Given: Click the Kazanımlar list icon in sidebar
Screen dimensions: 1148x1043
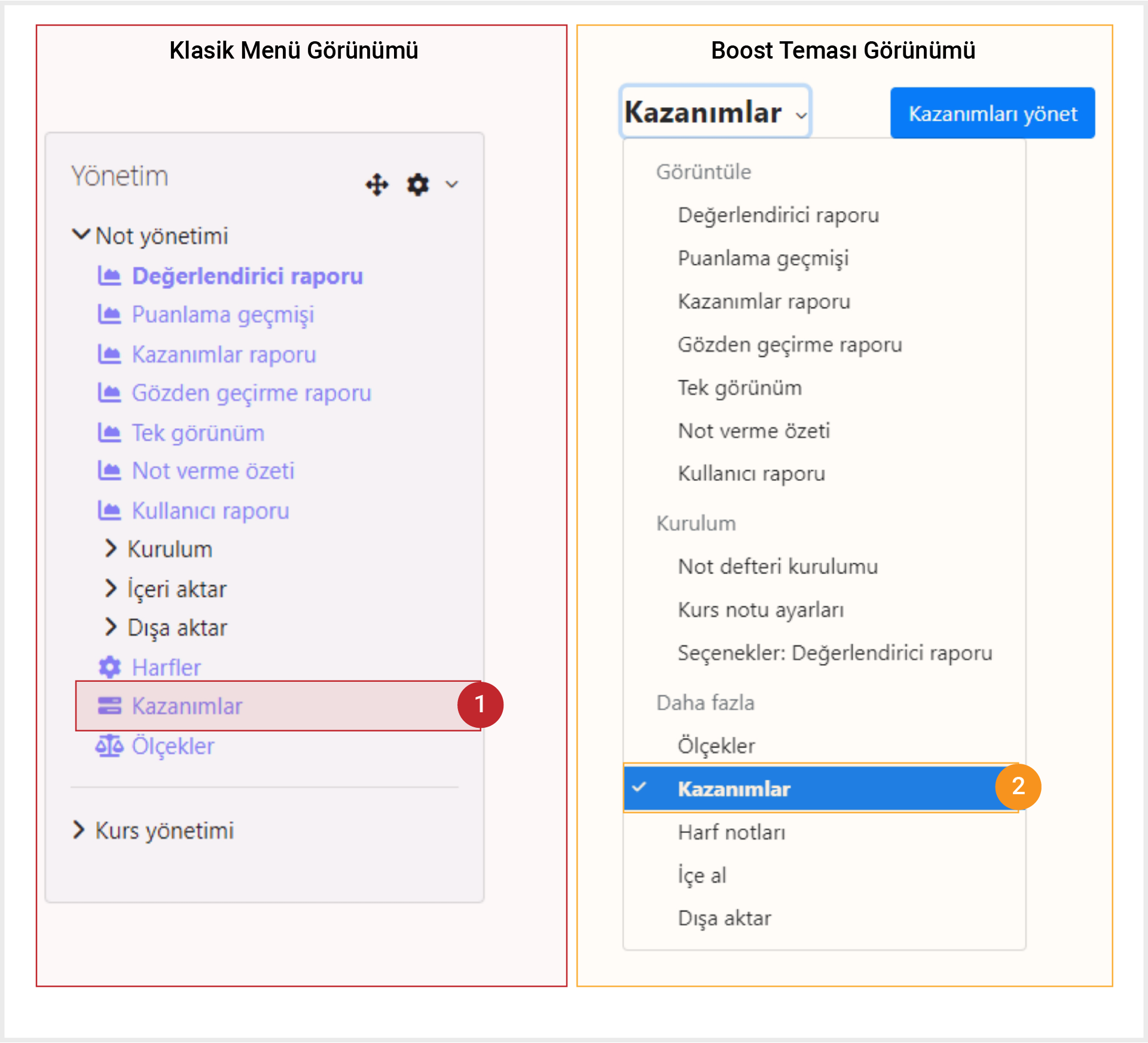Looking at the screenshot, I should [x=109, y=706].
